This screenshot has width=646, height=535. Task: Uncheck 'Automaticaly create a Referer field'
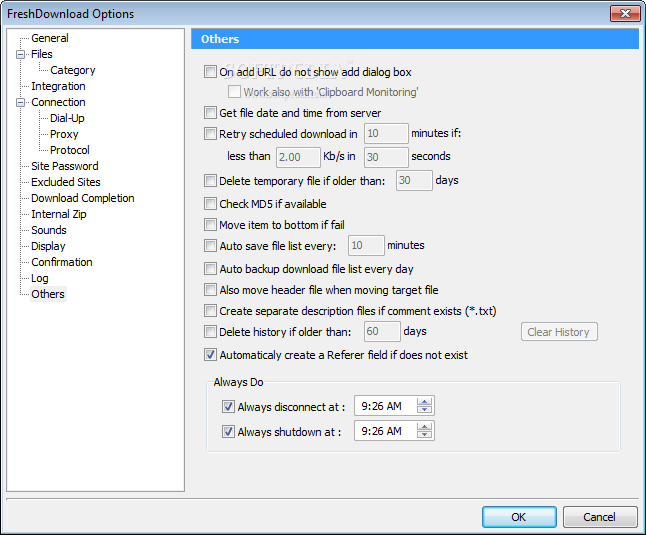(x=210, y=355)
